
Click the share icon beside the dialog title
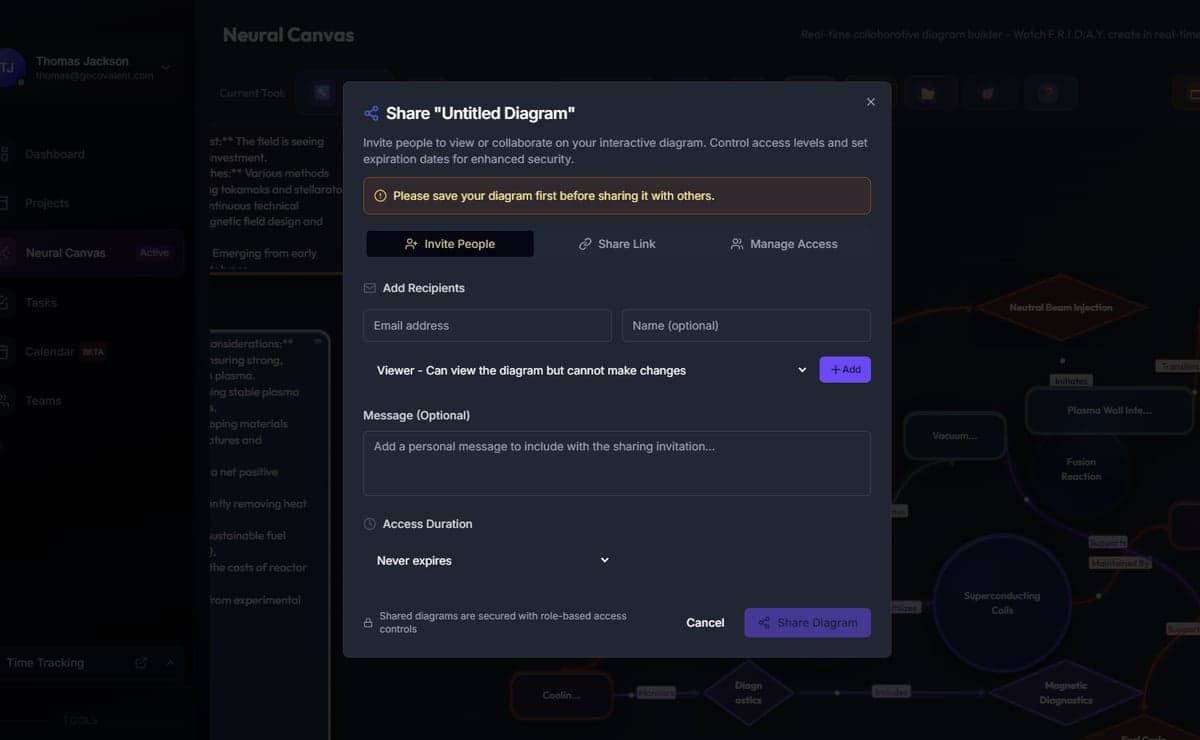(x=371, y=114)
